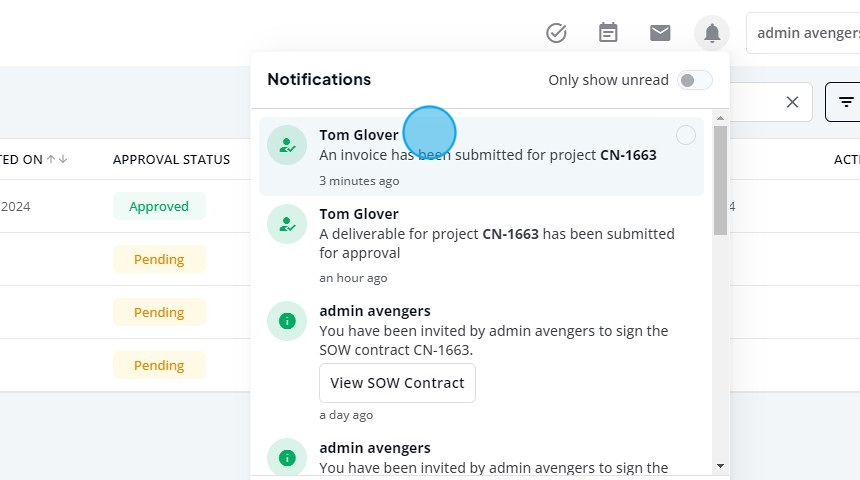Open the invoice submitted notification for CN-1663
This screenshot has width=860, height=480.
487,155
